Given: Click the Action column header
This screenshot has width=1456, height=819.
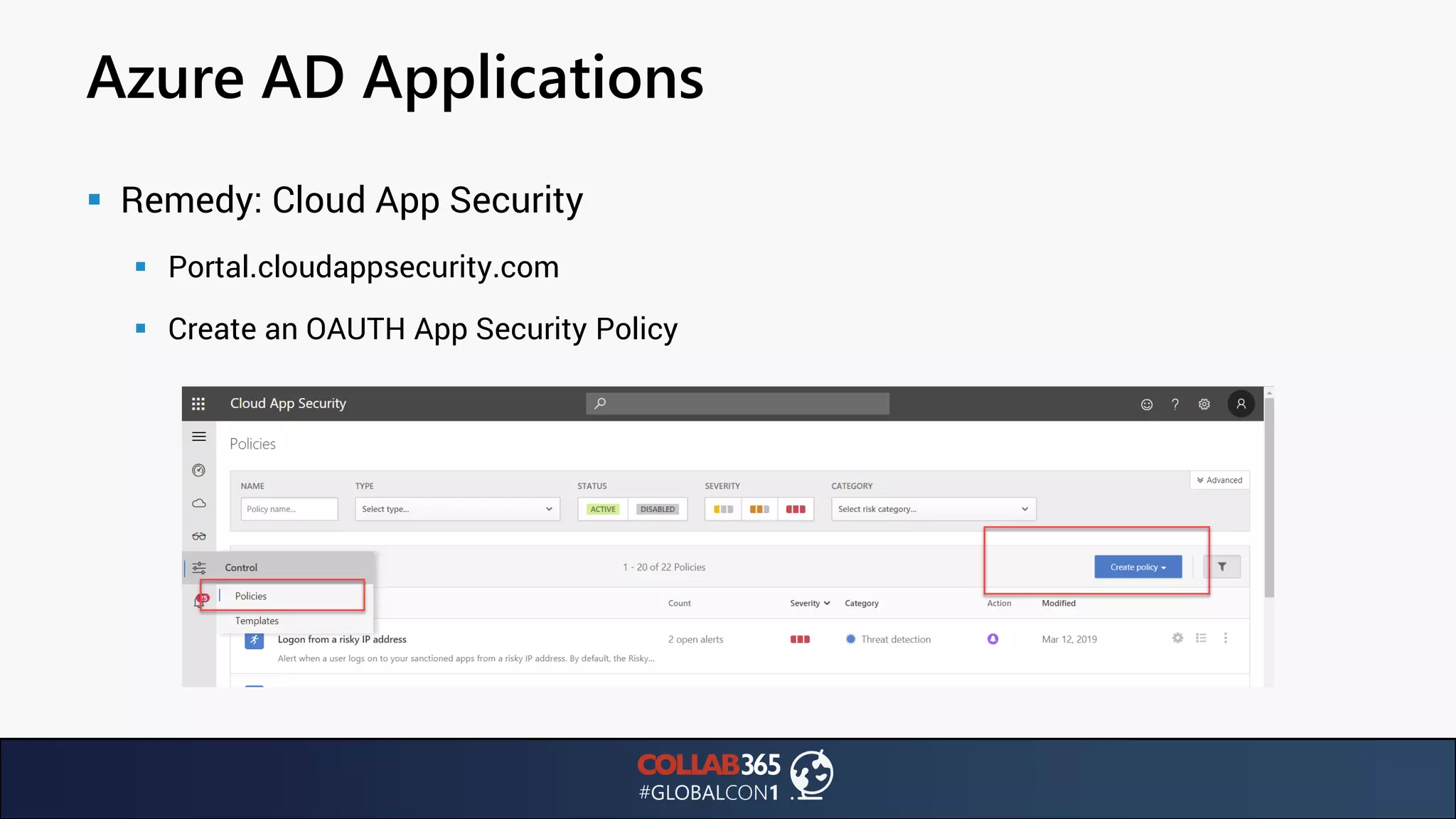Looking at the screenshot, I should coord(999,603).
